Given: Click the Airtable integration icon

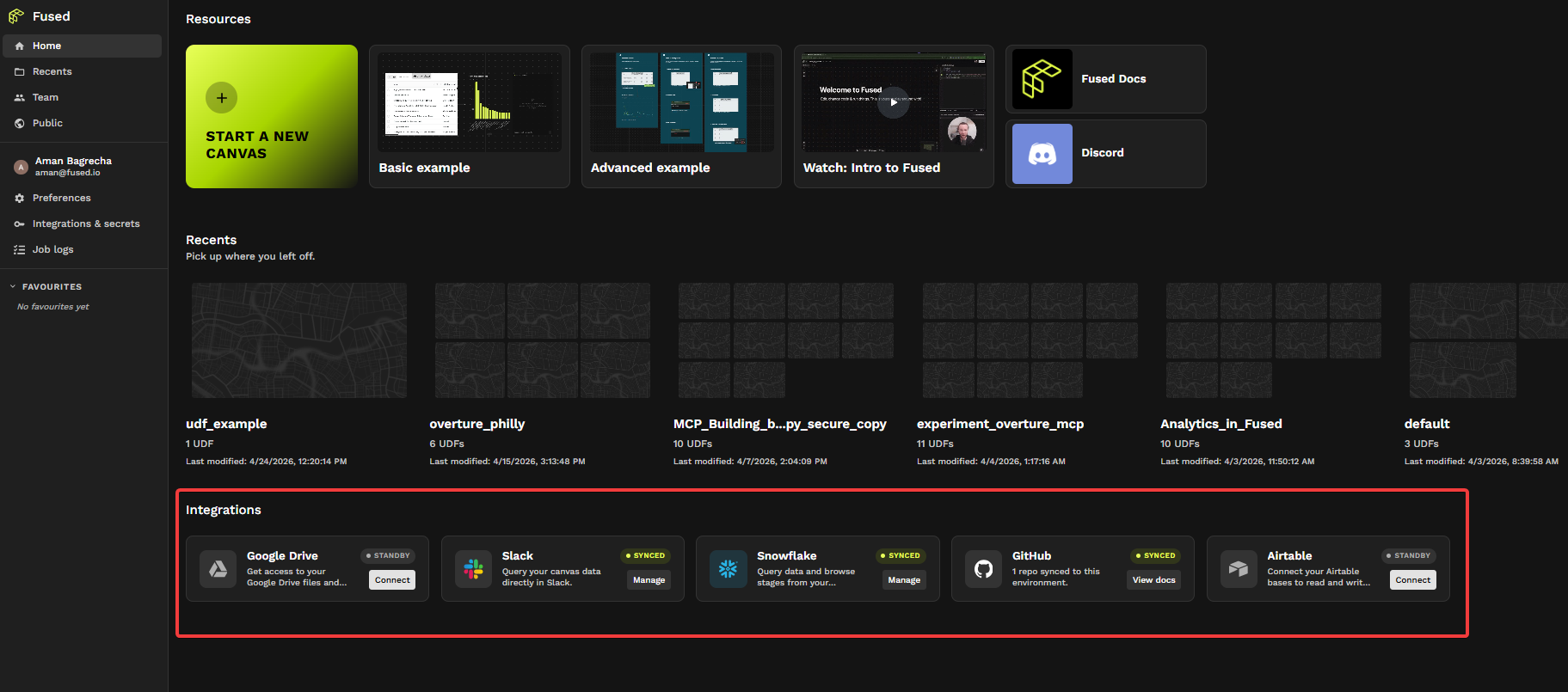Looking at the screenshot, I should (x=1238, y=569).
